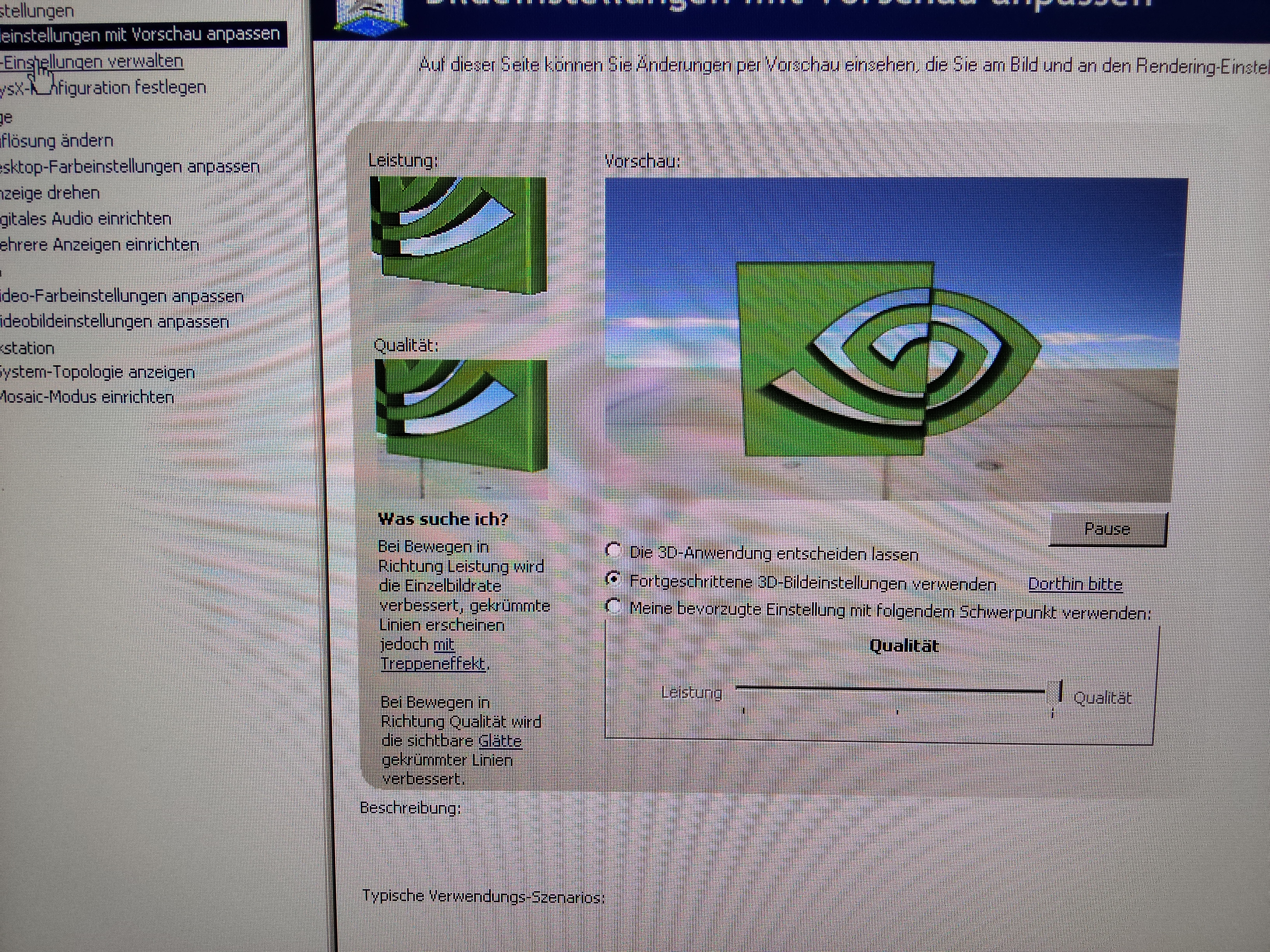Click the 'xstation' category in sidebar
This screenshot has width=1270, height=952.
point(27,348)
